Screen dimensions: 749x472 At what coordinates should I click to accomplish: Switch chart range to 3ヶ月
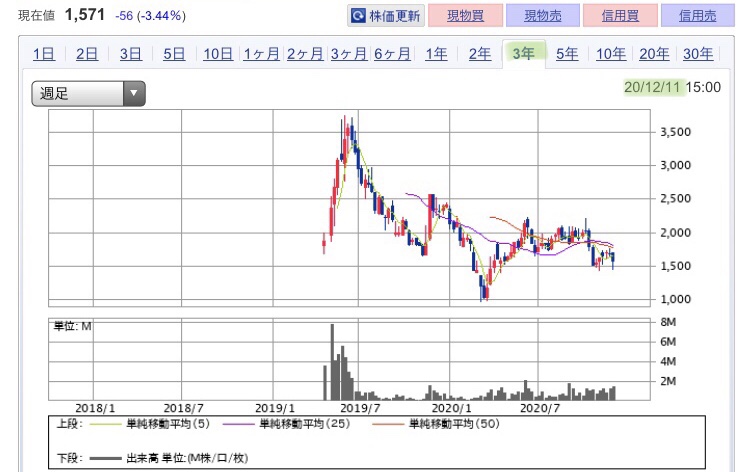tap(349, 54)
